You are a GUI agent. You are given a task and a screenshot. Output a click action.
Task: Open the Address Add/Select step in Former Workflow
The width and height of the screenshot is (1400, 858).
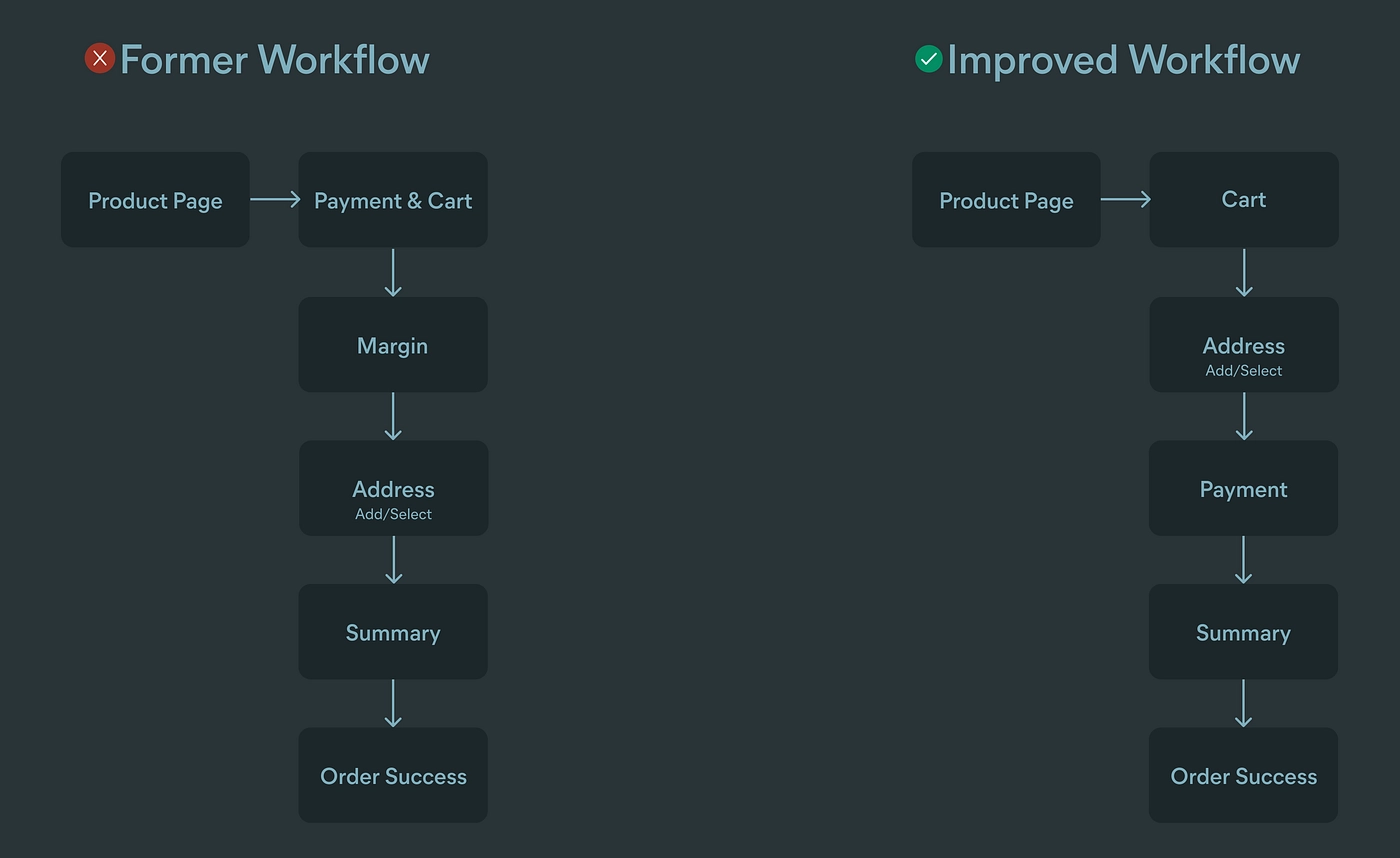393,488
